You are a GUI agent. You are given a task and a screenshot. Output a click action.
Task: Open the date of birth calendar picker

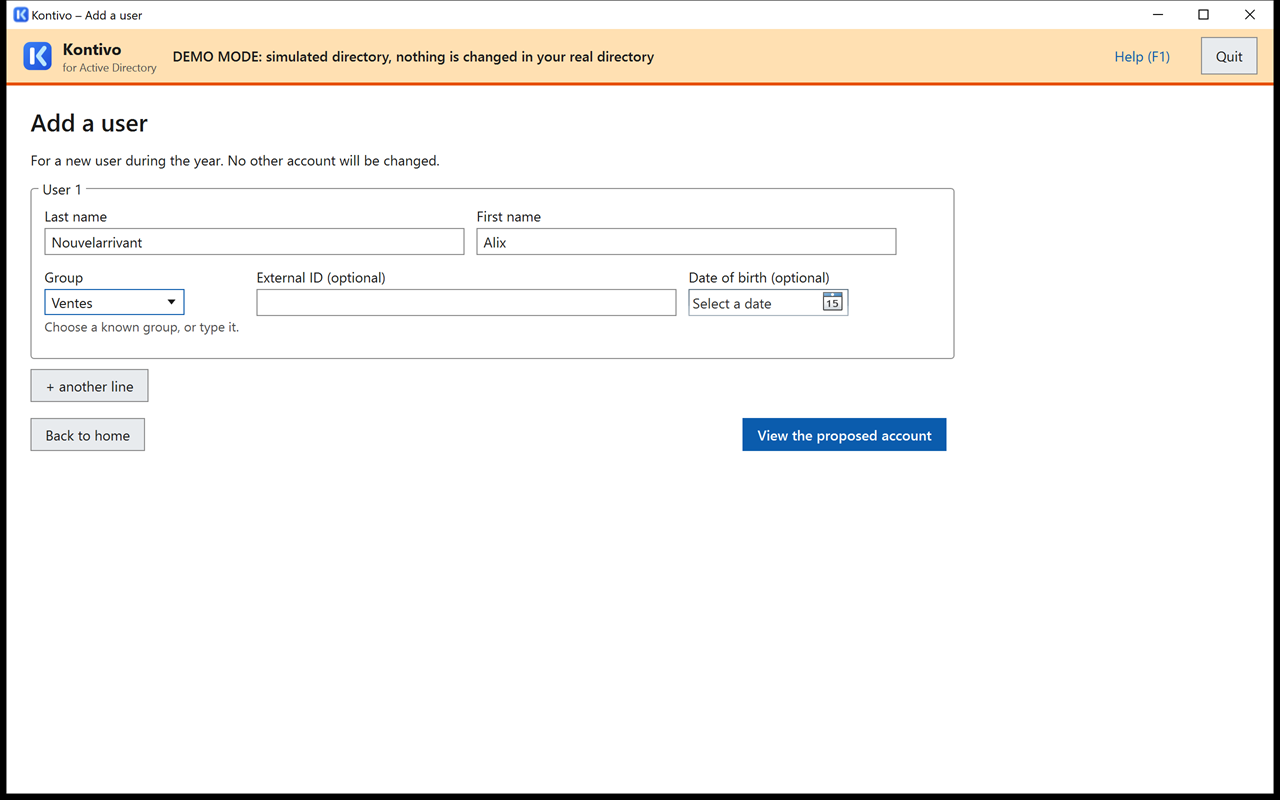coord(832,302)
